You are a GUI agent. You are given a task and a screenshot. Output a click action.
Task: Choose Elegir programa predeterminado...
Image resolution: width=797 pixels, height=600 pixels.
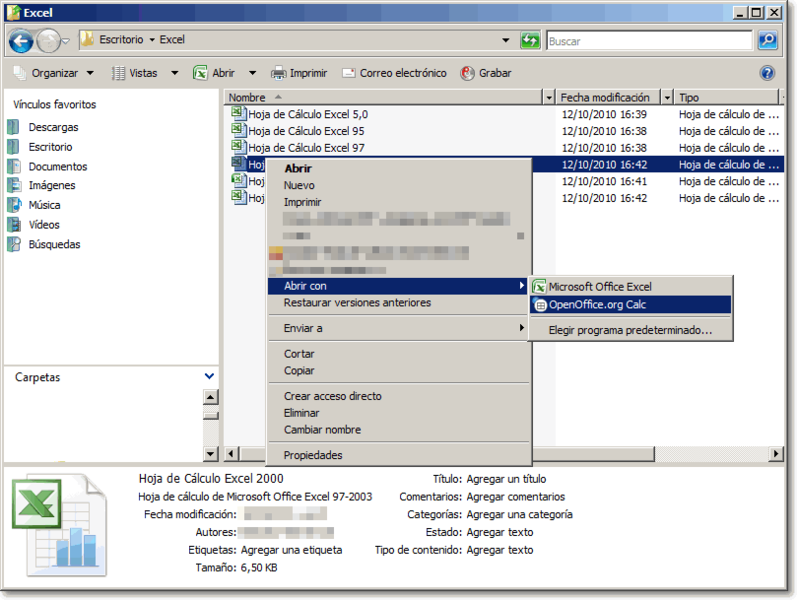coord(630,331)
